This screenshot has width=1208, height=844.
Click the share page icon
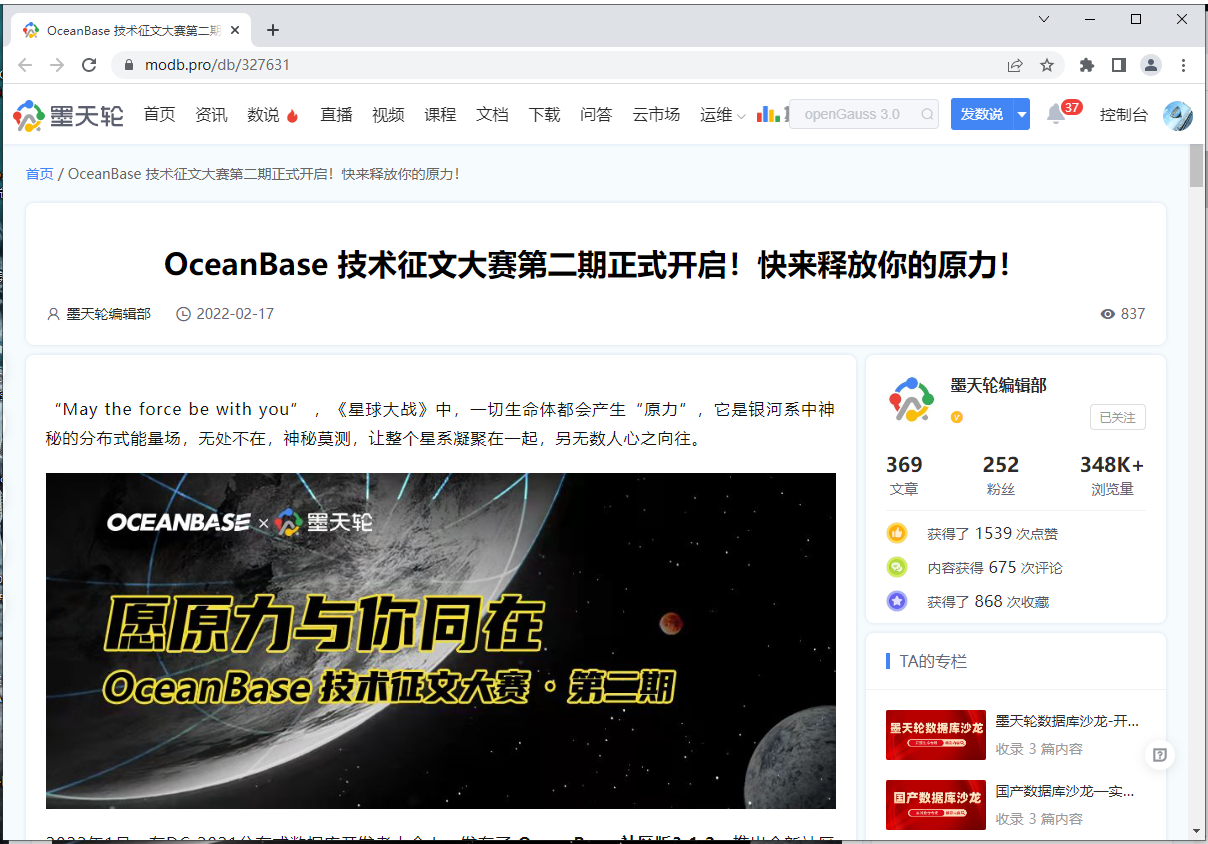tap(1015, 65)
